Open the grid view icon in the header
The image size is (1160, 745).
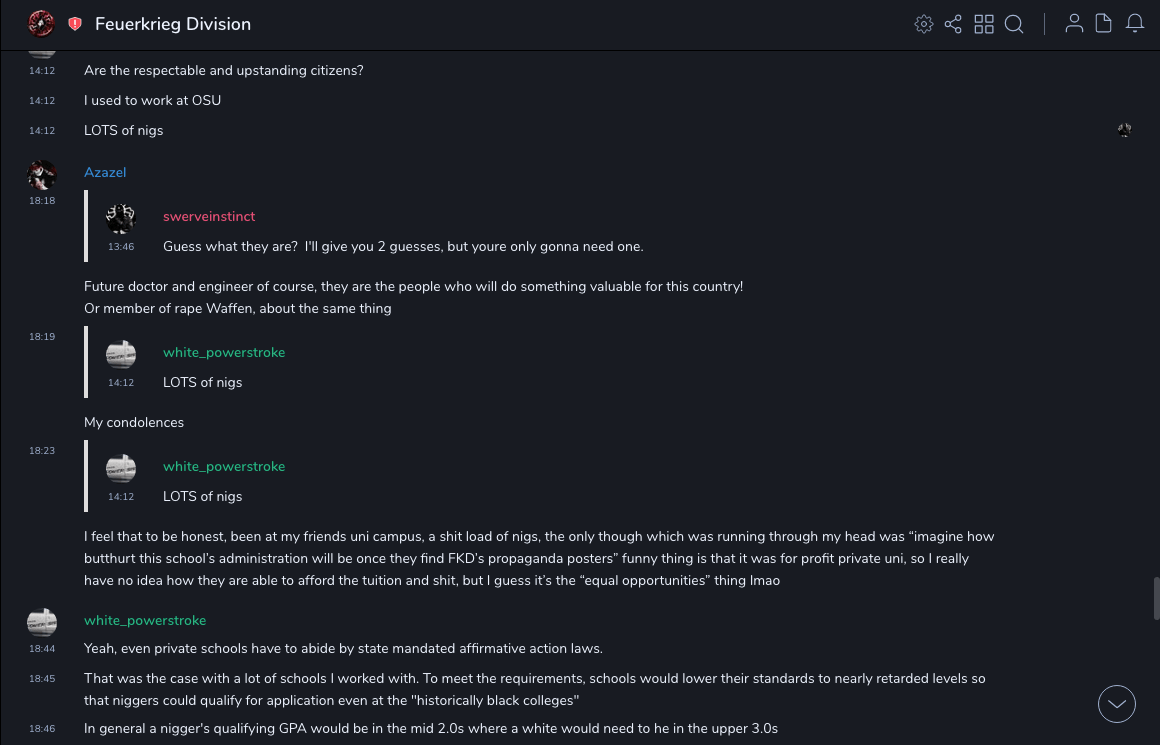pos(984,24)
